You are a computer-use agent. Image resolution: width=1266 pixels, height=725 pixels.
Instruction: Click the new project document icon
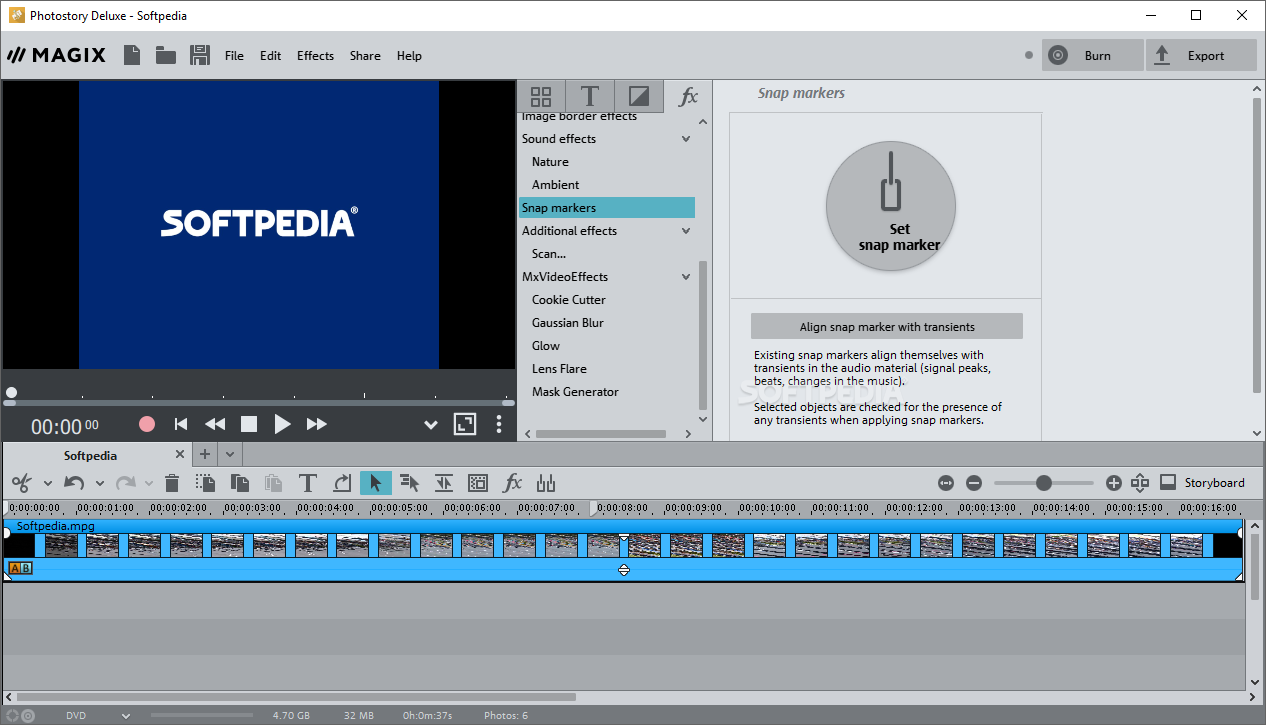[x=132, y=56]
